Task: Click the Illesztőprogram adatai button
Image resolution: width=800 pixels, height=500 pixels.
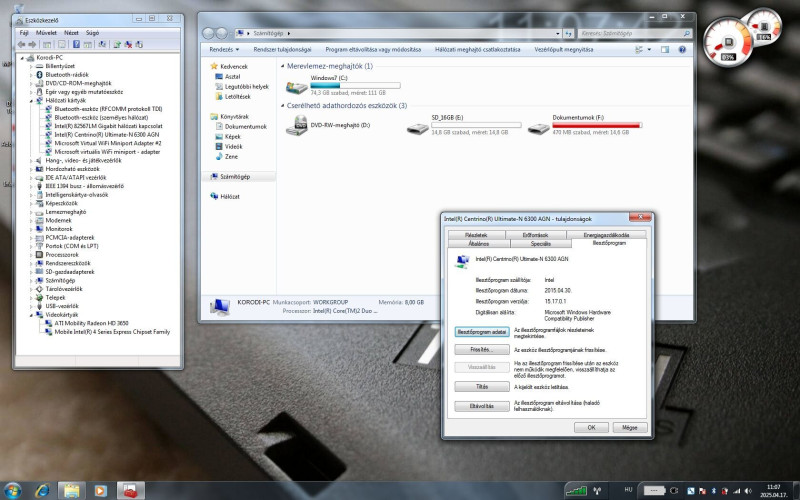Action: click(482, 332)
